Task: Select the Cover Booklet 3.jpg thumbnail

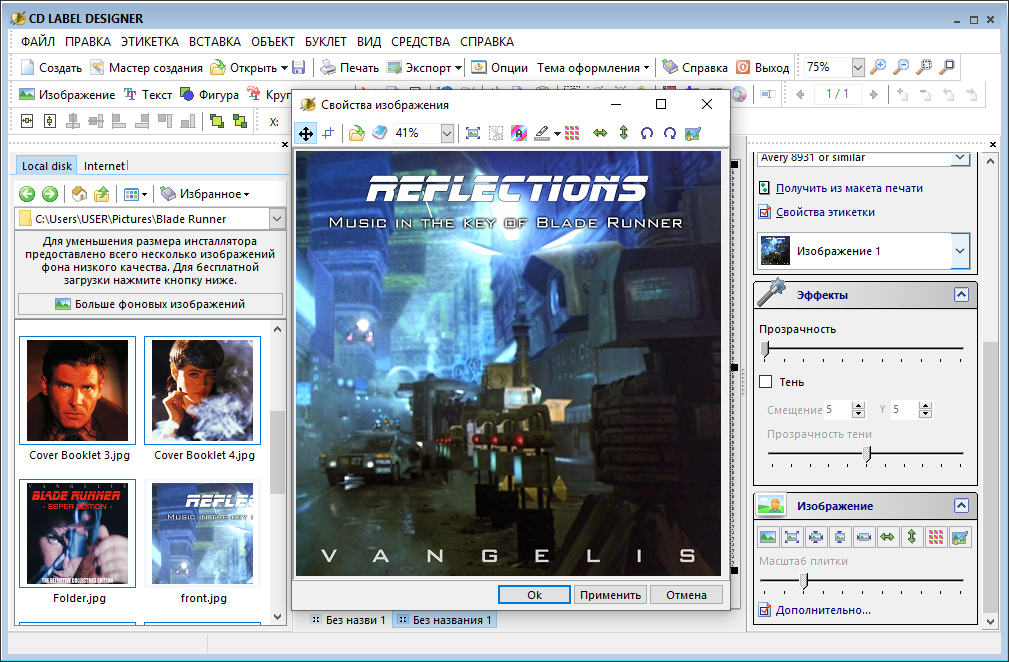Action: (x=77, y=390)
